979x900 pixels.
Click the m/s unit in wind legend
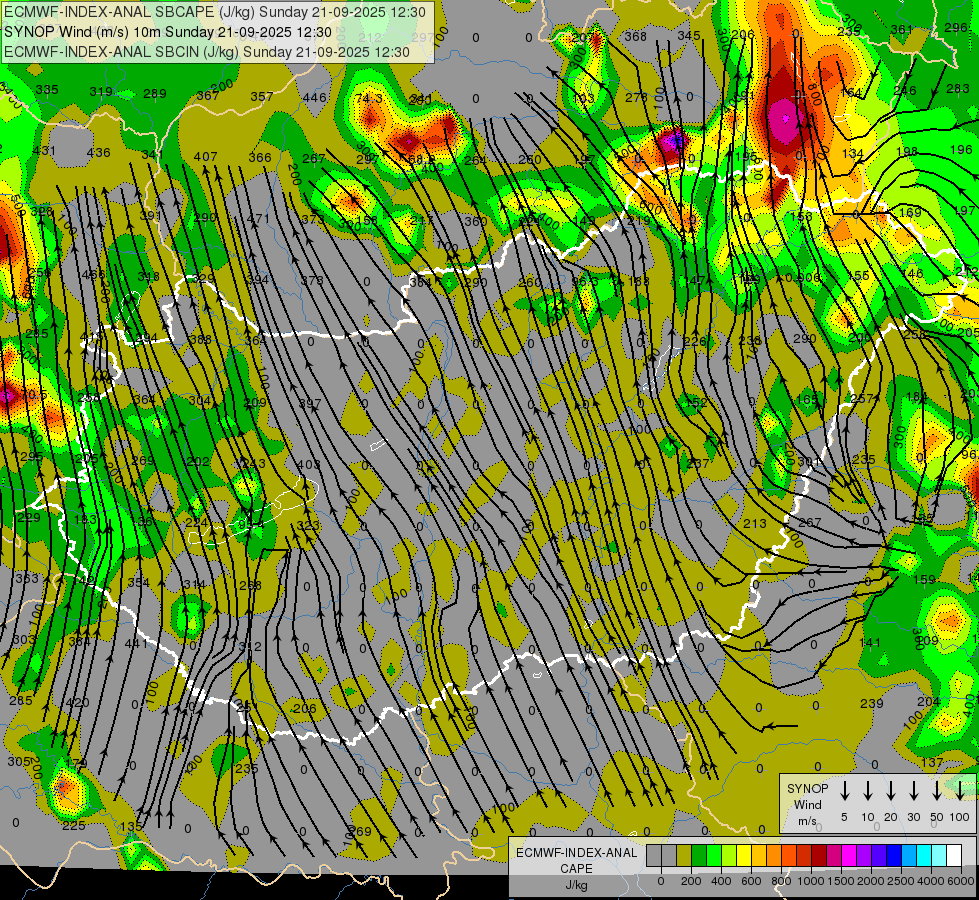[807, 821]
